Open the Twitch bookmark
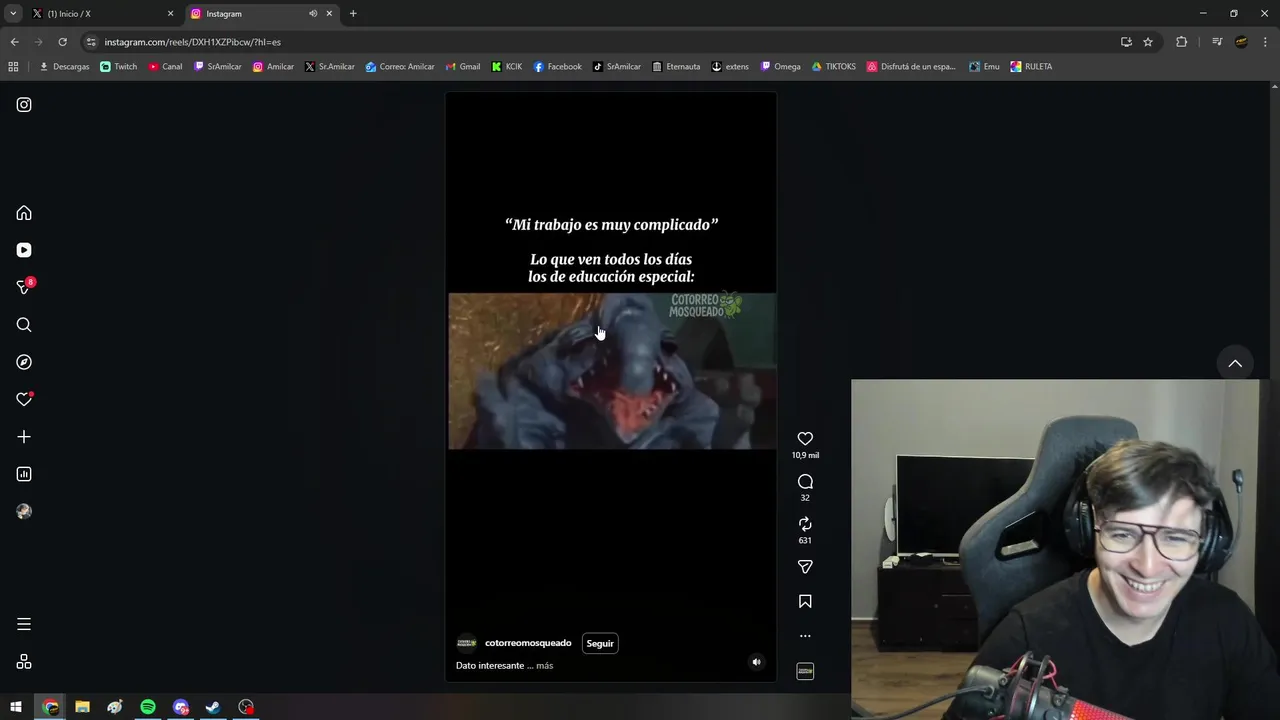 (x=119, y=67)
